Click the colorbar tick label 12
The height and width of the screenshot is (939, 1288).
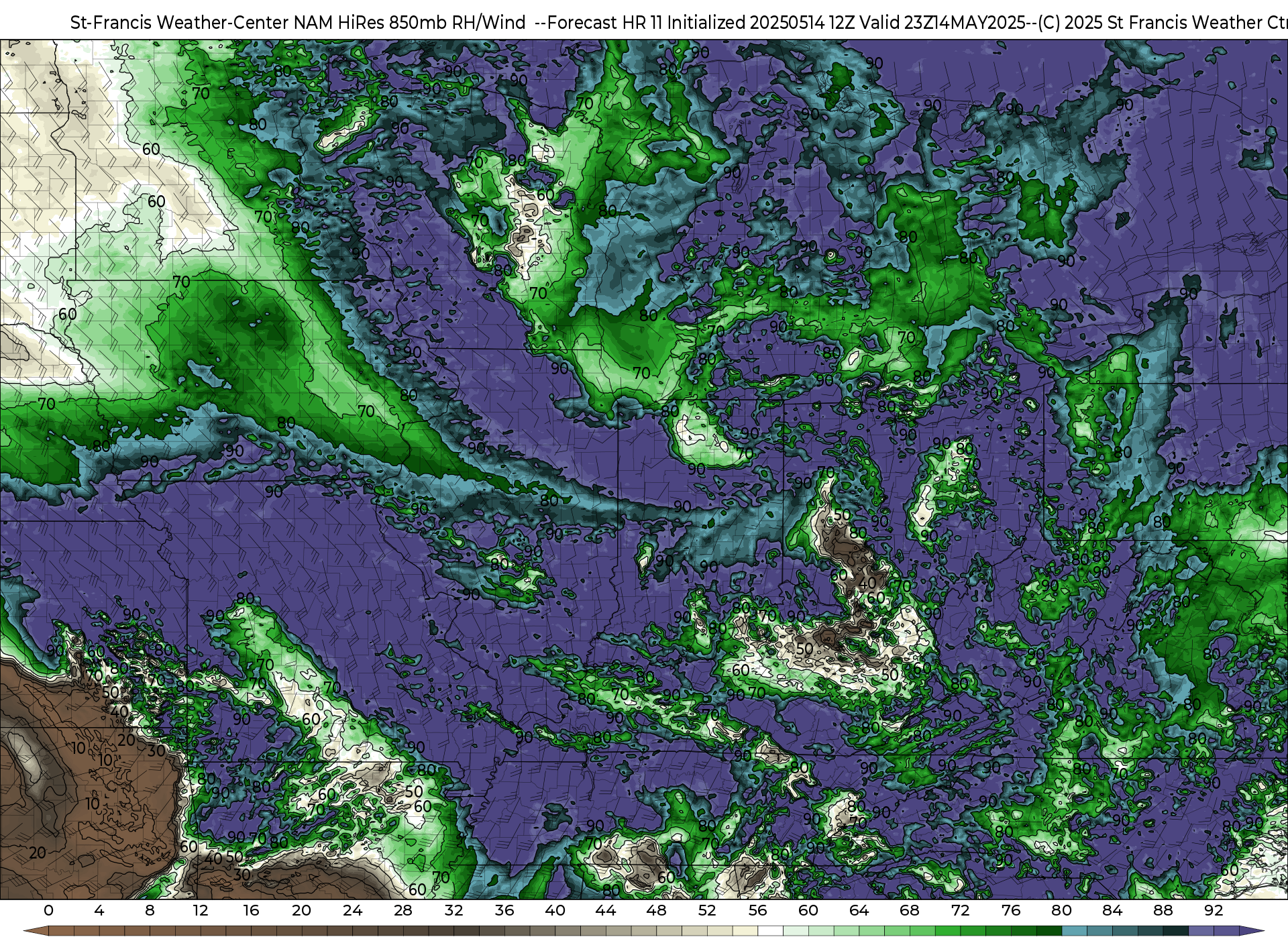201,911
